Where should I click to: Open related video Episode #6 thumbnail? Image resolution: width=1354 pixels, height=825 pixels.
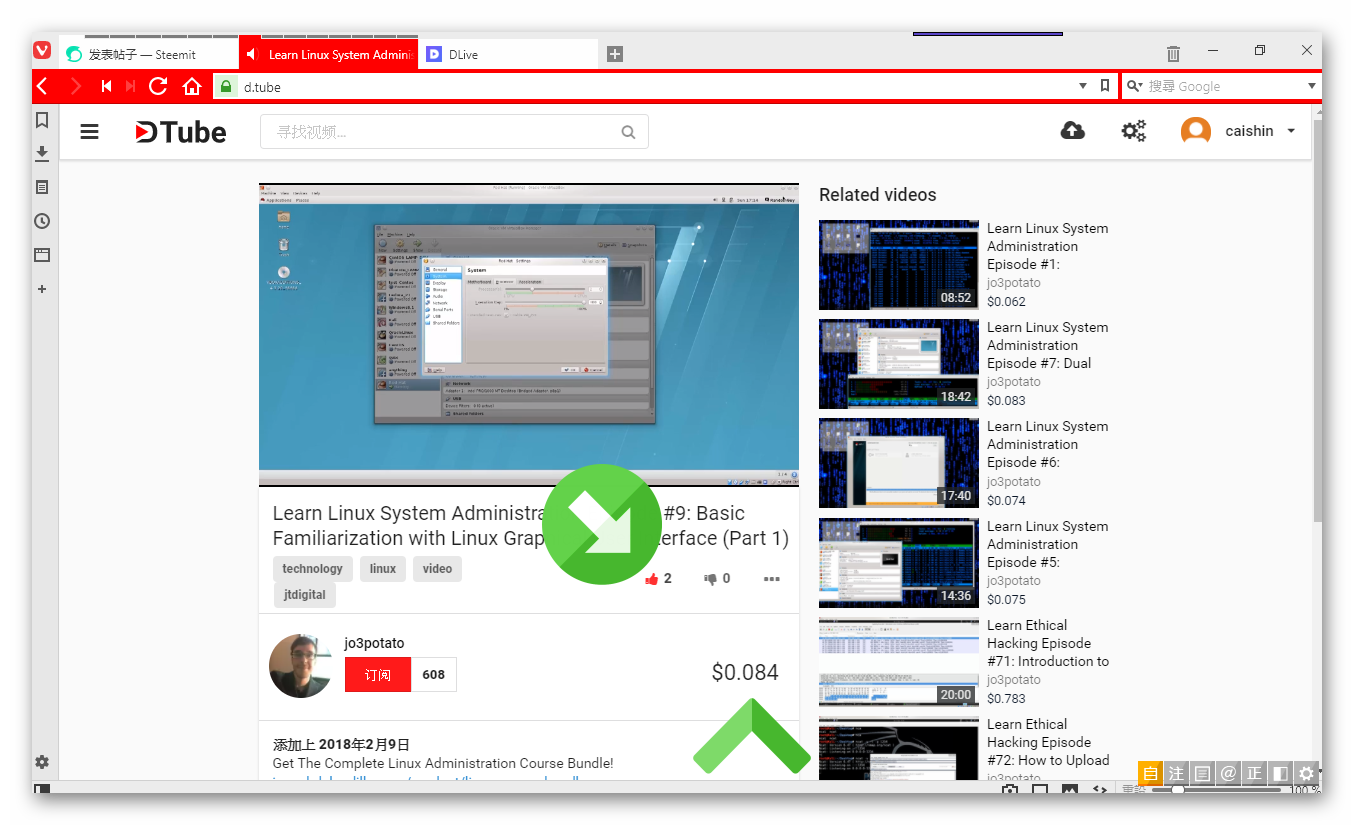[899, 463]
